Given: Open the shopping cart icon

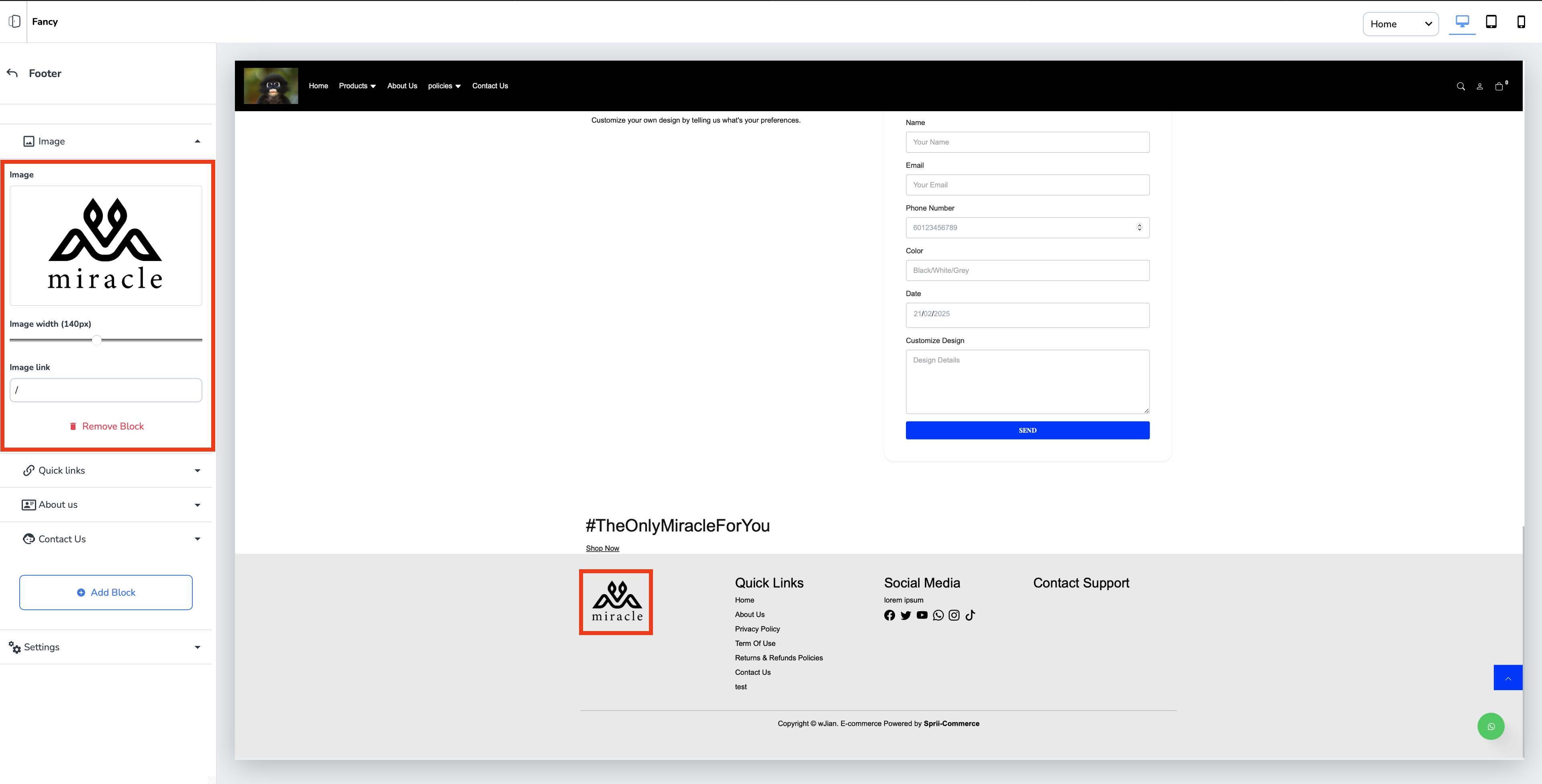Looking at the screenshot, I should click(x=1499, y=86).
